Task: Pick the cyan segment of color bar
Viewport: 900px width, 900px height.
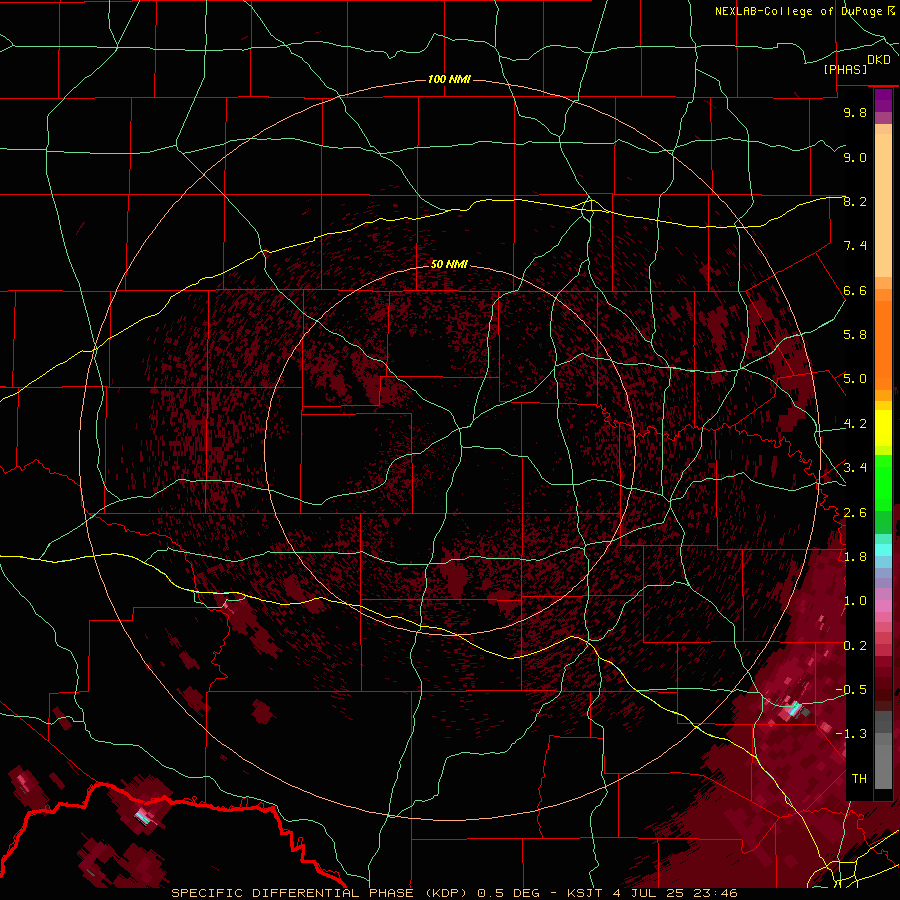Action: (x=883, y=549)
